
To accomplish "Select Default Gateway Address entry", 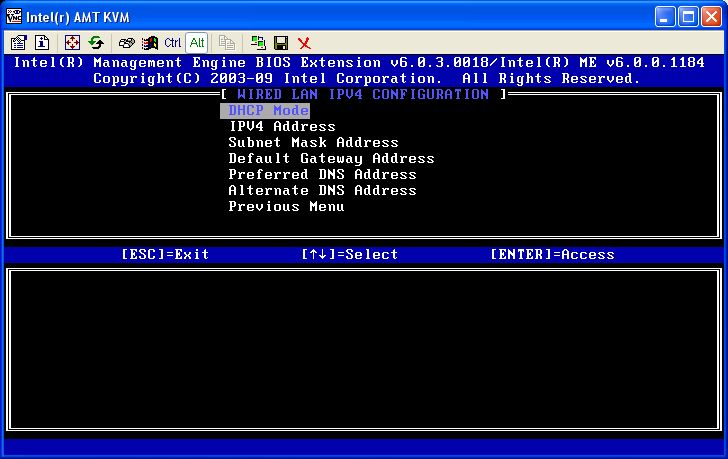I will [x=331, y=159].
